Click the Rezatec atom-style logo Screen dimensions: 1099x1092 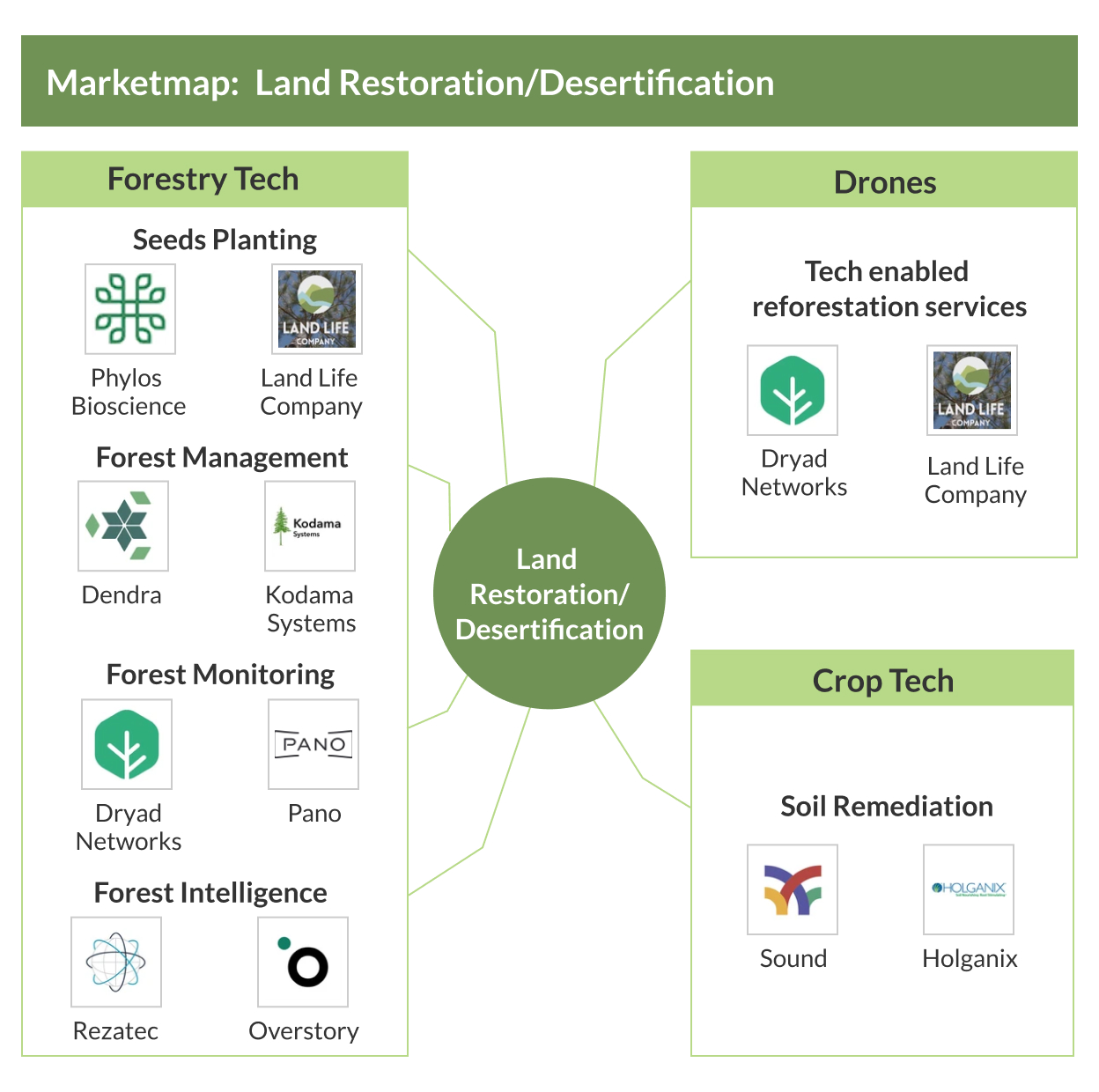coord(116,962)
